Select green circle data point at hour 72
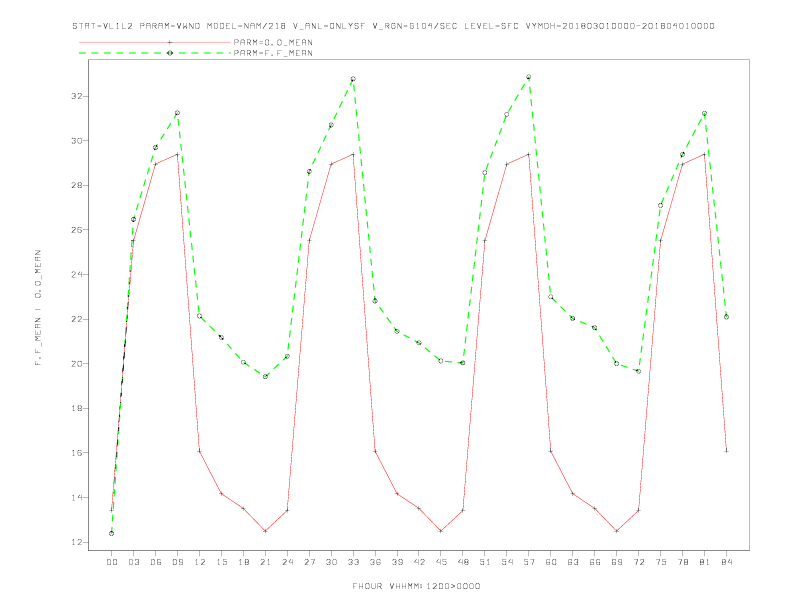The width and height of the screenshot is (792, 612). click(x=638, y=371)
